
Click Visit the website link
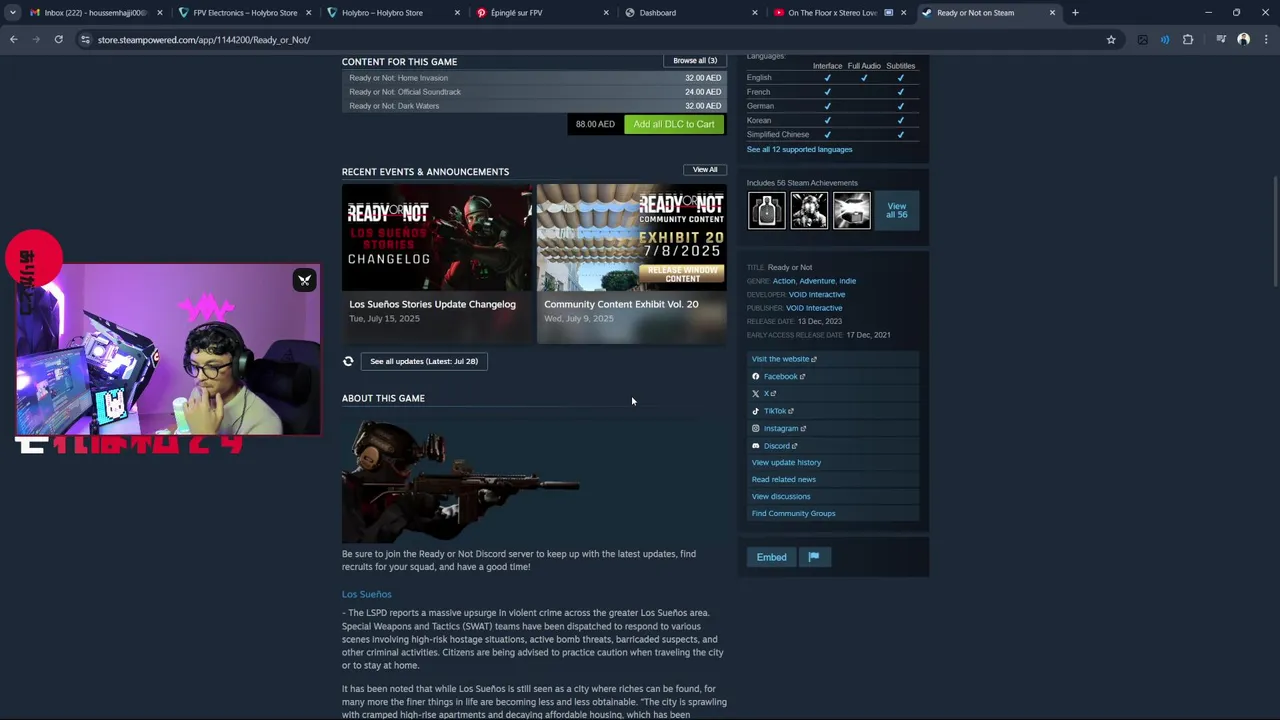click(x=784, y=359)
